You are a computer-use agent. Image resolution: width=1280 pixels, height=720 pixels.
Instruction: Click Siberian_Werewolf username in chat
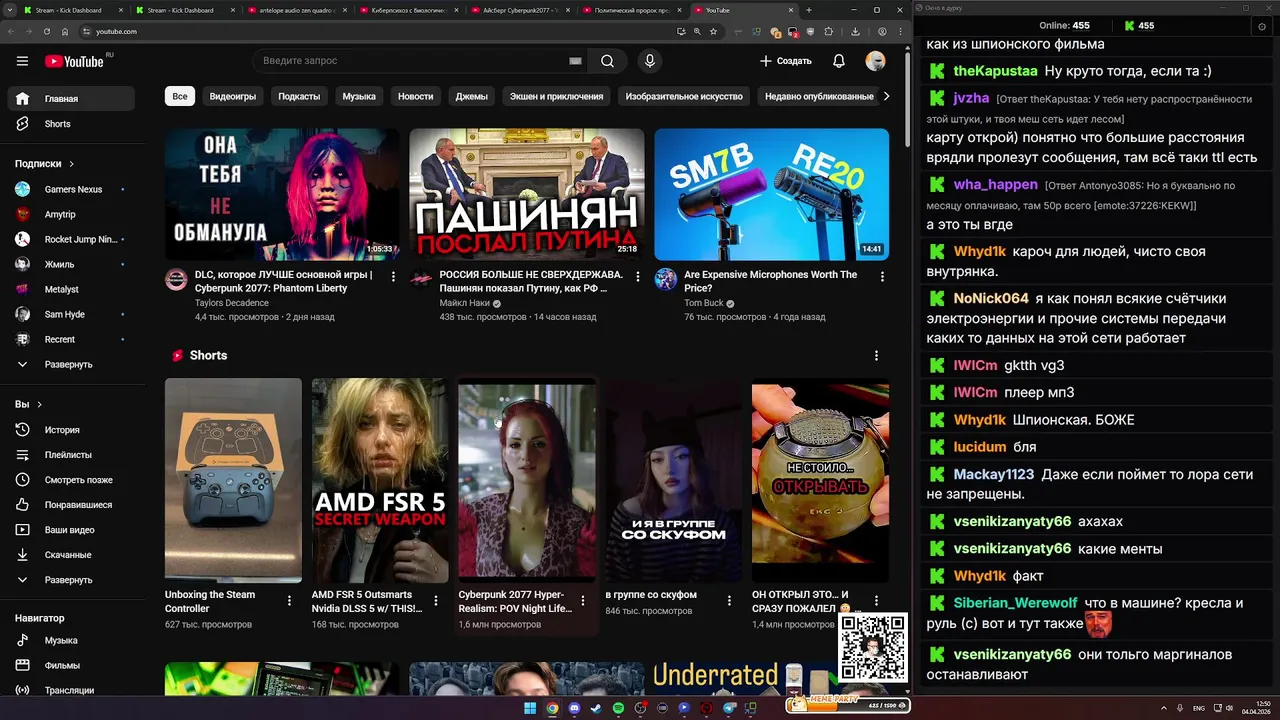coord(1015,603)
